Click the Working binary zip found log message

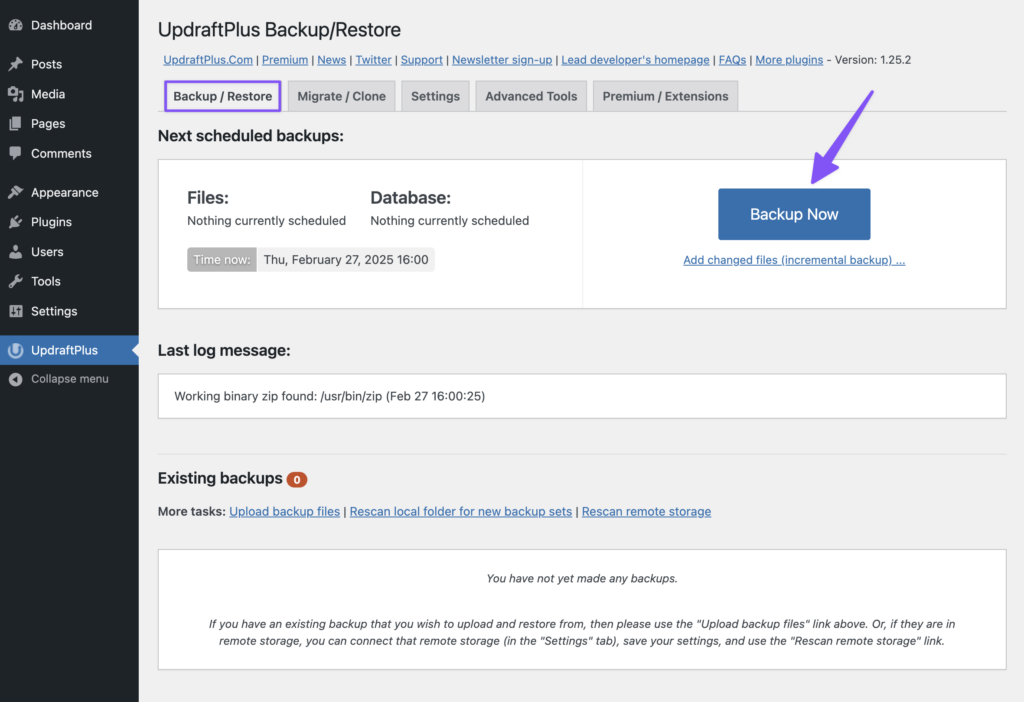tap(330, 396)
